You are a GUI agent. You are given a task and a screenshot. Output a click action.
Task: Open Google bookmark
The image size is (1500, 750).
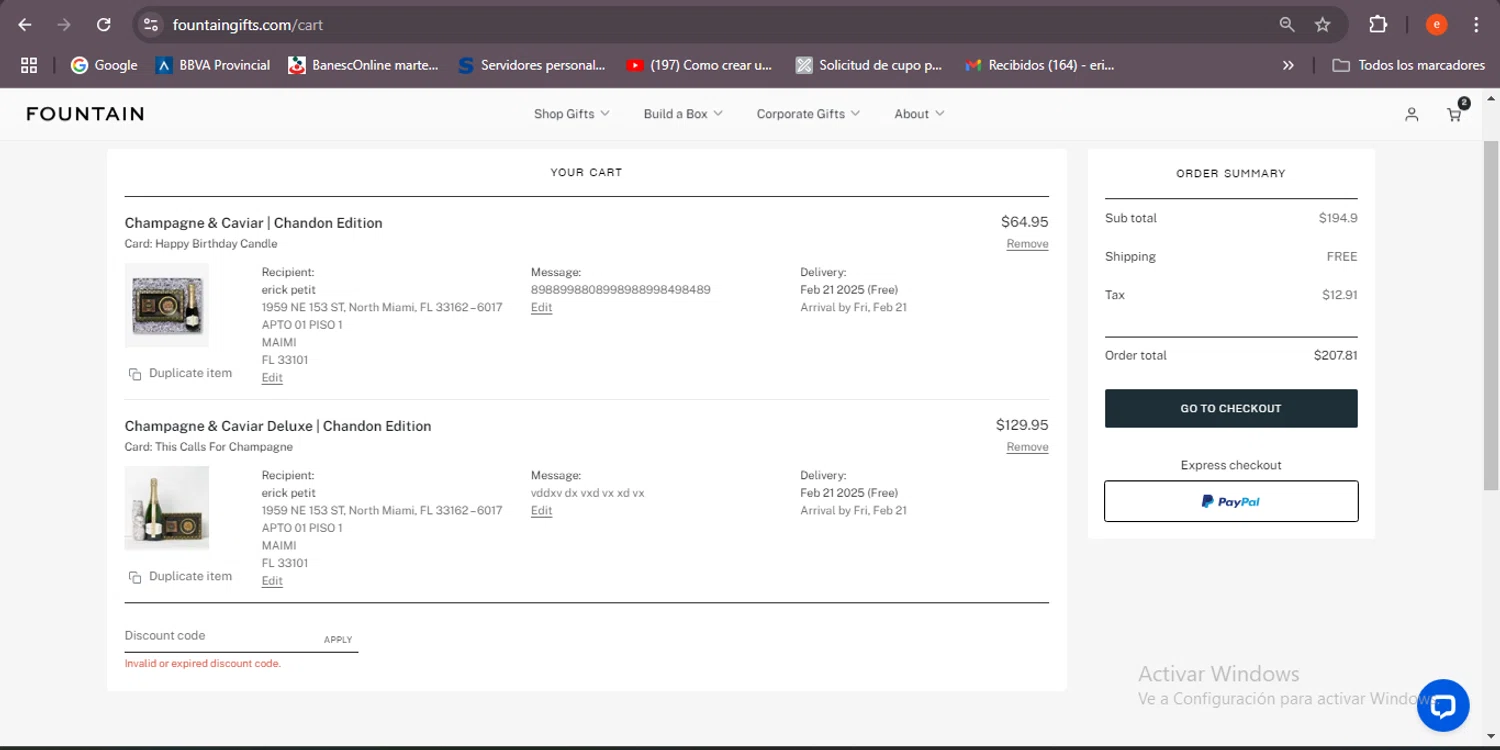pyautogui.click(x=104, y=65)
